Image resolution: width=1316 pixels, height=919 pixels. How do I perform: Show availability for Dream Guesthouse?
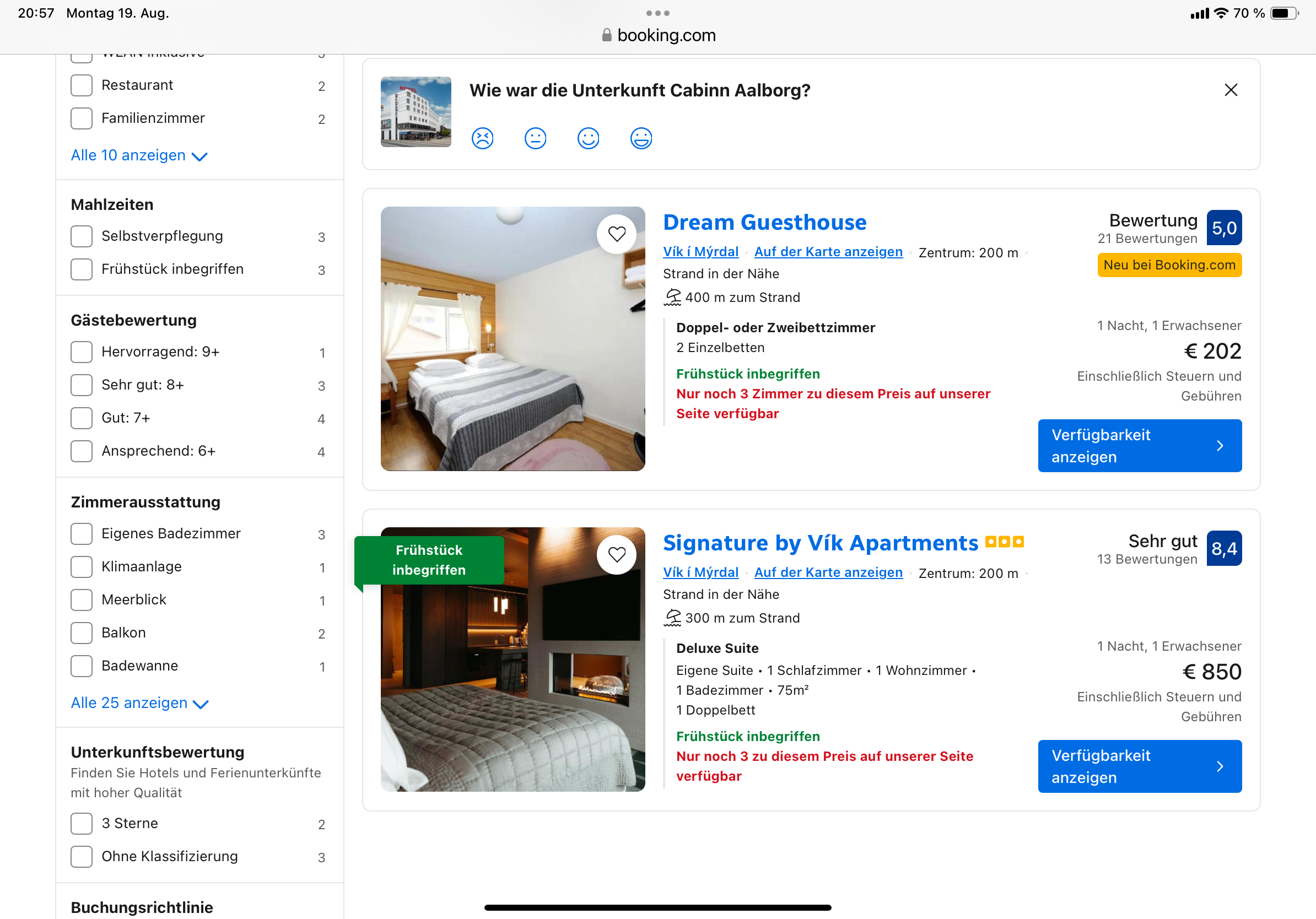(1140, 446)
